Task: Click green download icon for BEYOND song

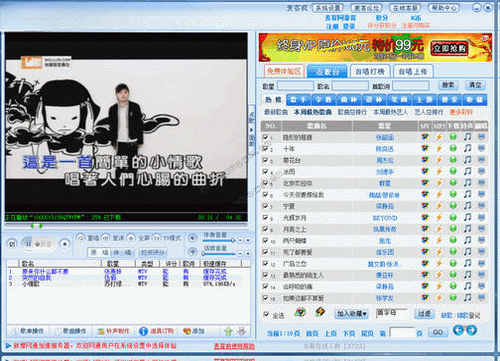Action: click(453, 217)
